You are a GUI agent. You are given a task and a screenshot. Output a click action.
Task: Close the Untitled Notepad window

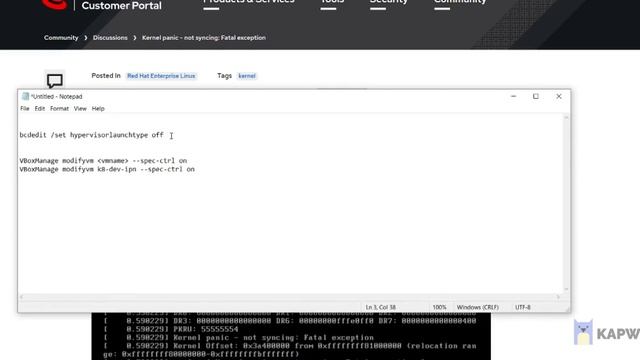559,96
